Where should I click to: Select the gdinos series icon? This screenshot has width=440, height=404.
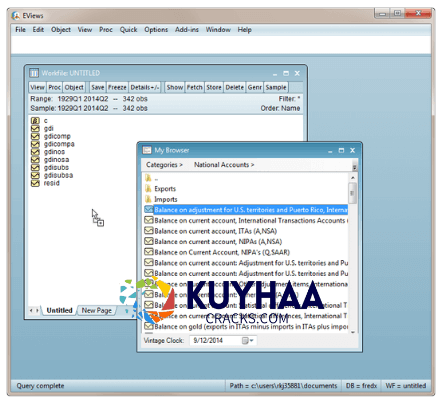(35, 152)
